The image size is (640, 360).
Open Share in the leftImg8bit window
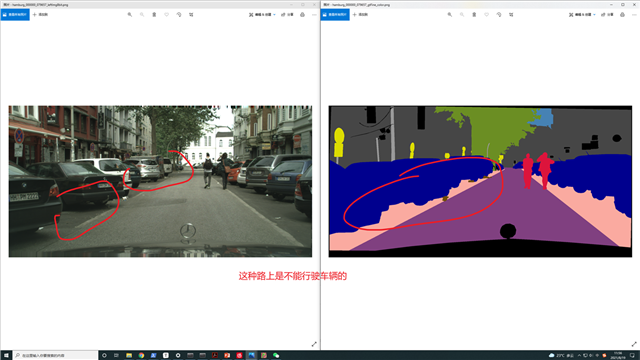(287, 14)
